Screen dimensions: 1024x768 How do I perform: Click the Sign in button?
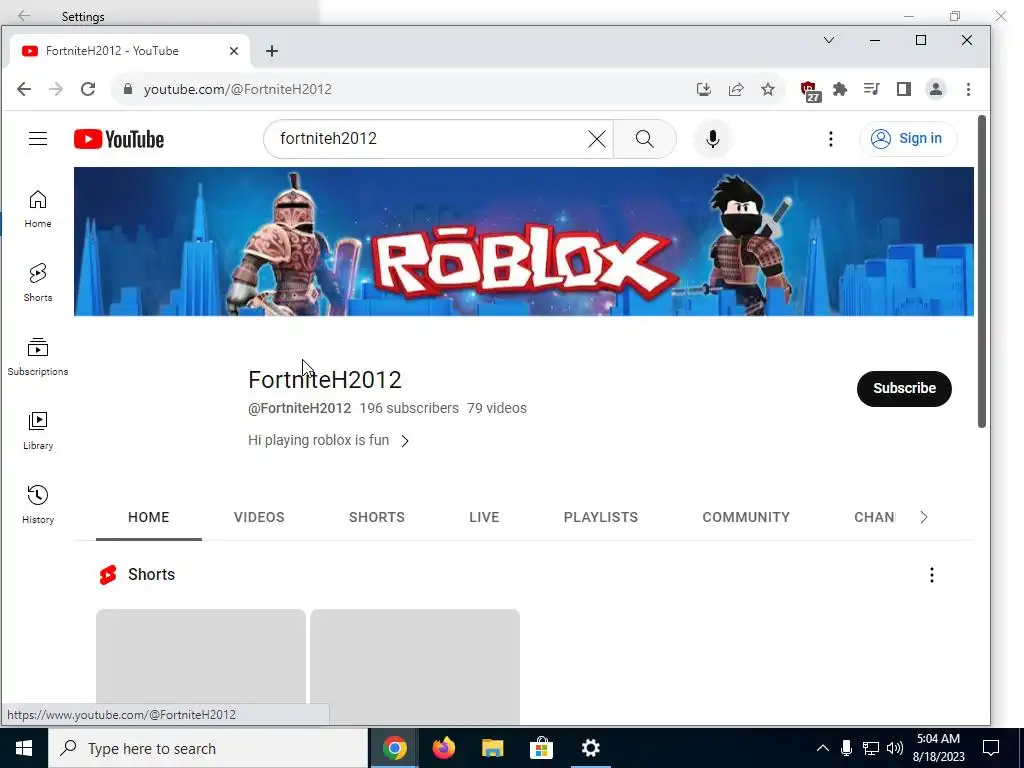tap(908, 138)
